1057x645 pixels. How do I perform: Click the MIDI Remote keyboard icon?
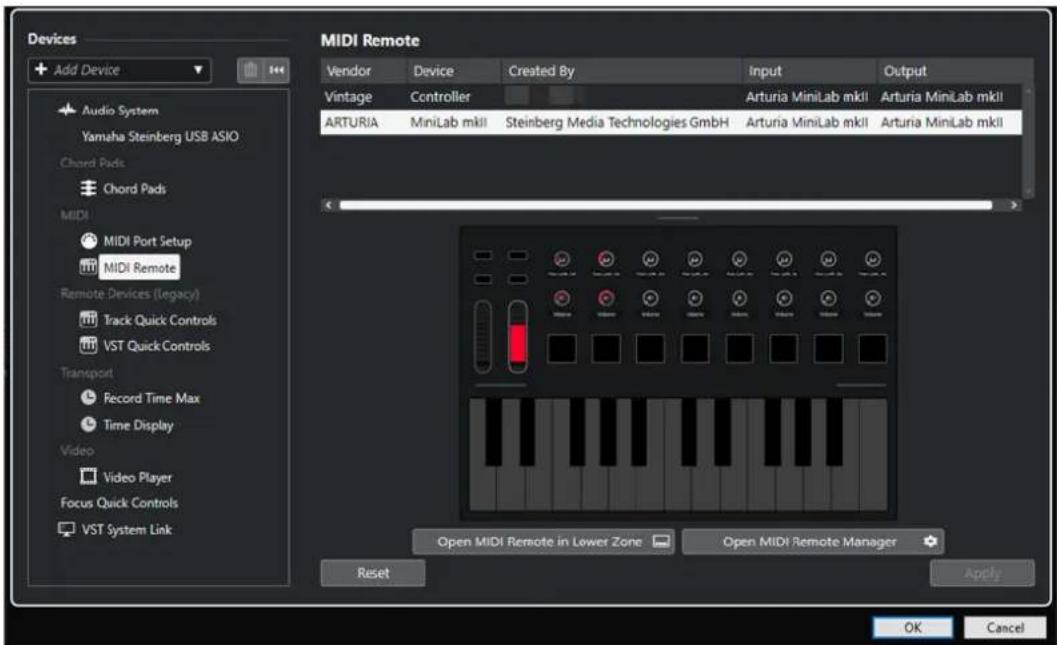[88, 267]
